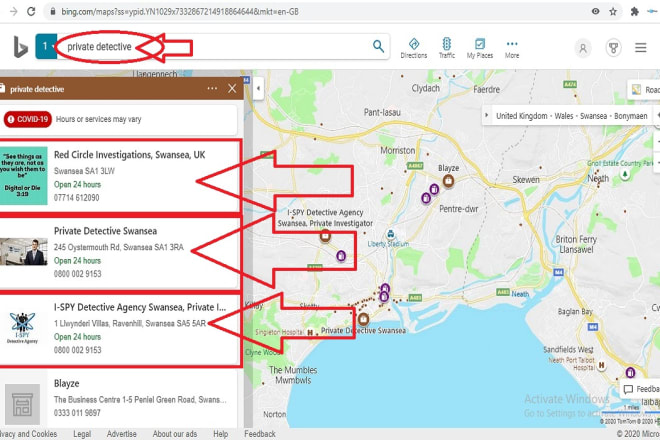Open Directions

pyautogui.click(x=413, y=48)
